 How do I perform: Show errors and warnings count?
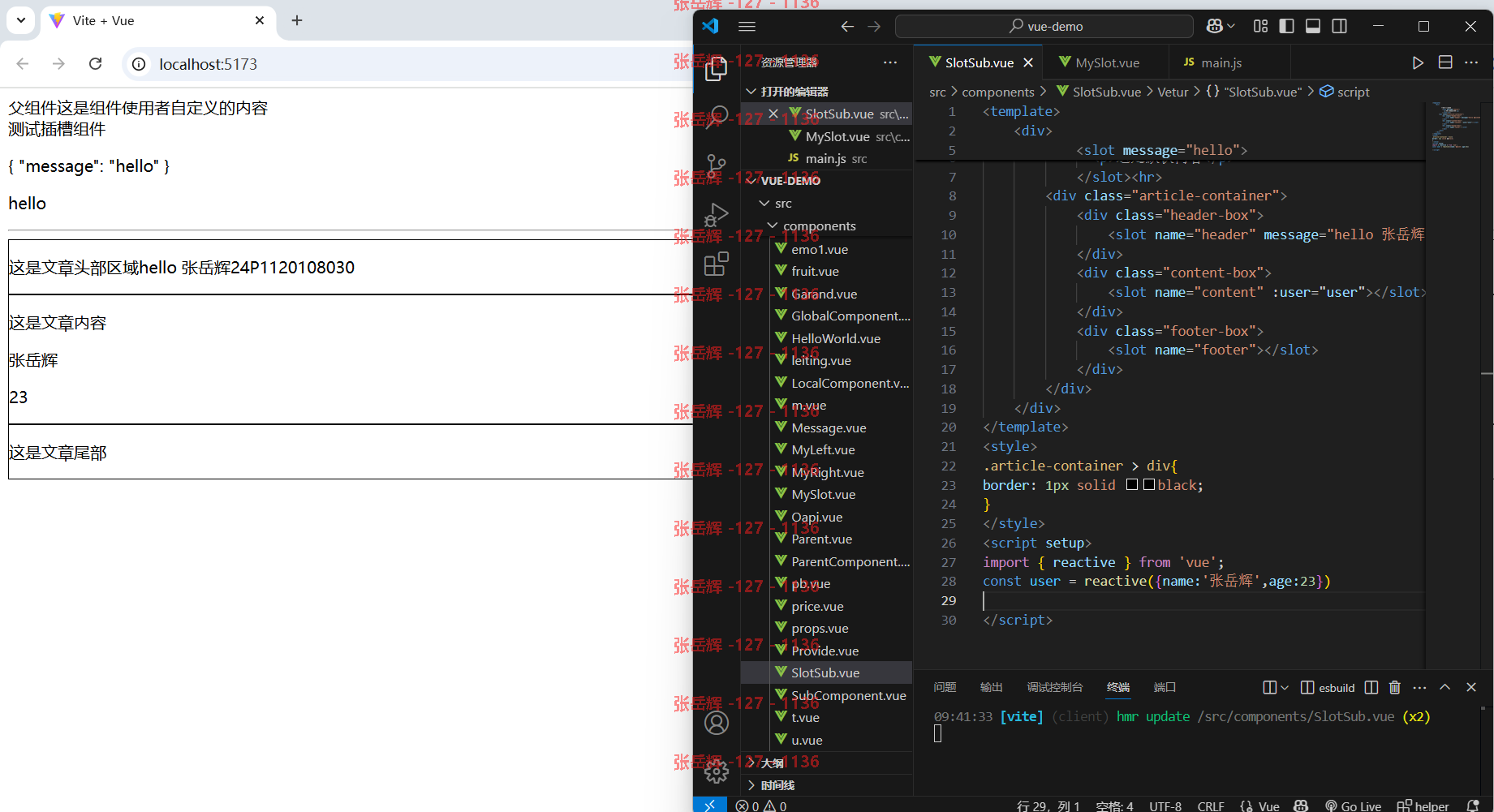(760, 806)
